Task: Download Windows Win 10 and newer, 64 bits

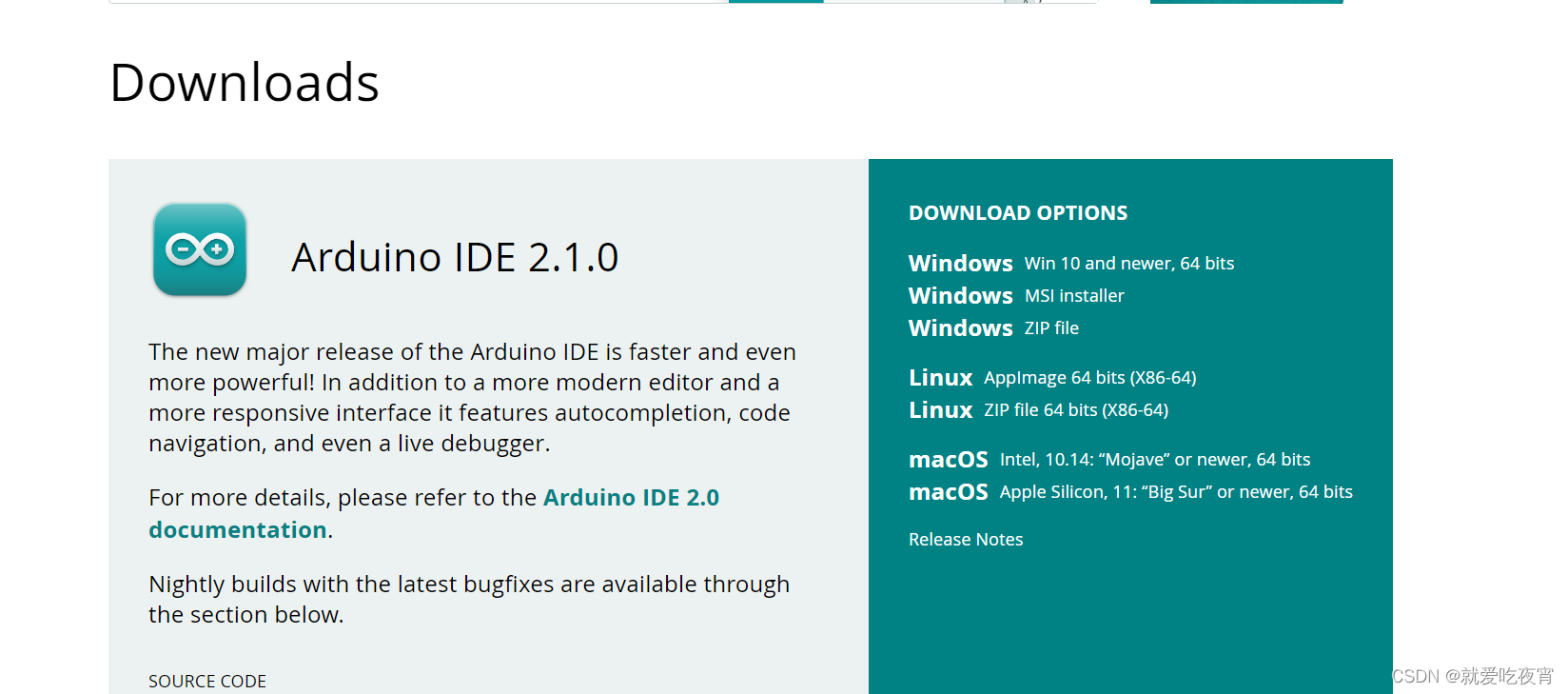Action: pos(1071,264)
